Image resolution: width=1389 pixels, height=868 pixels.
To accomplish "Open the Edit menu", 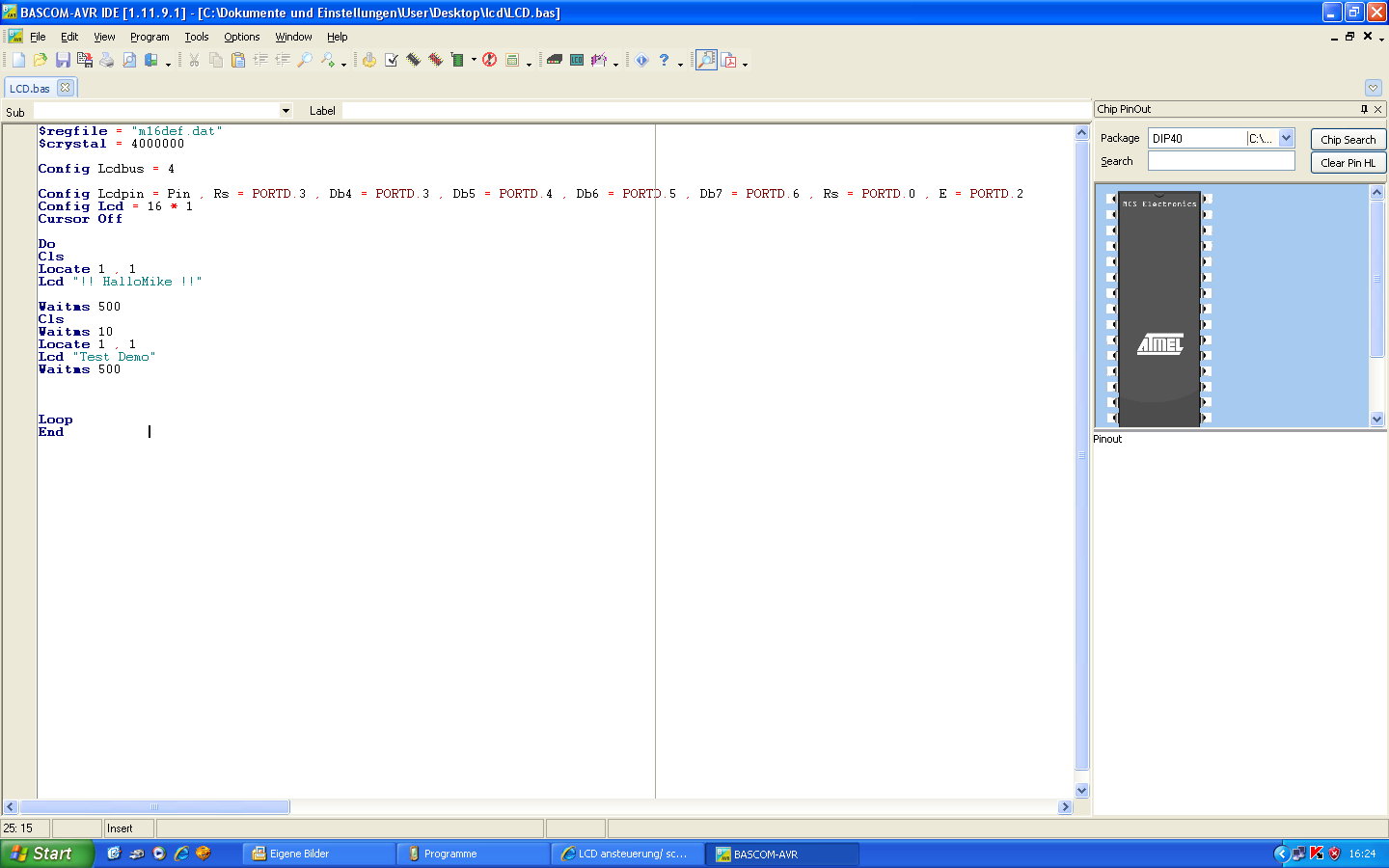I will (69, 37).
